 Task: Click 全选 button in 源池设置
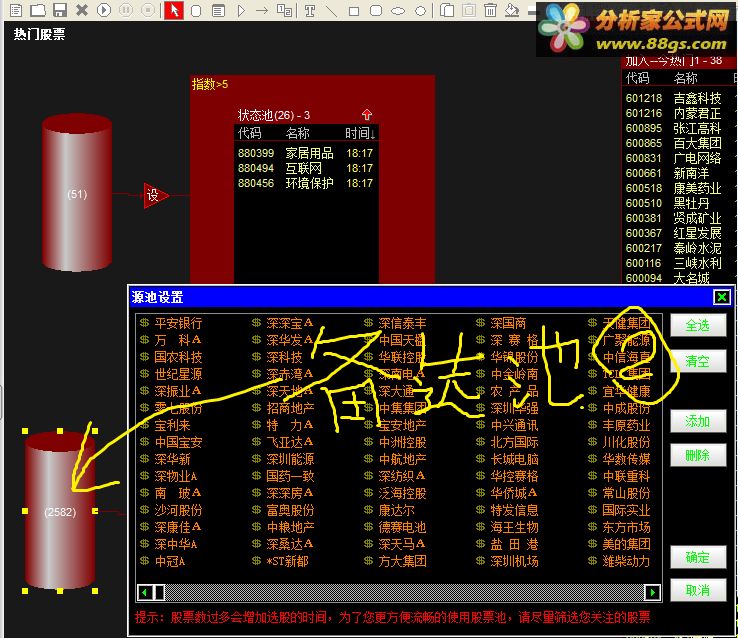pyautogui.click(x=698, y=326)
